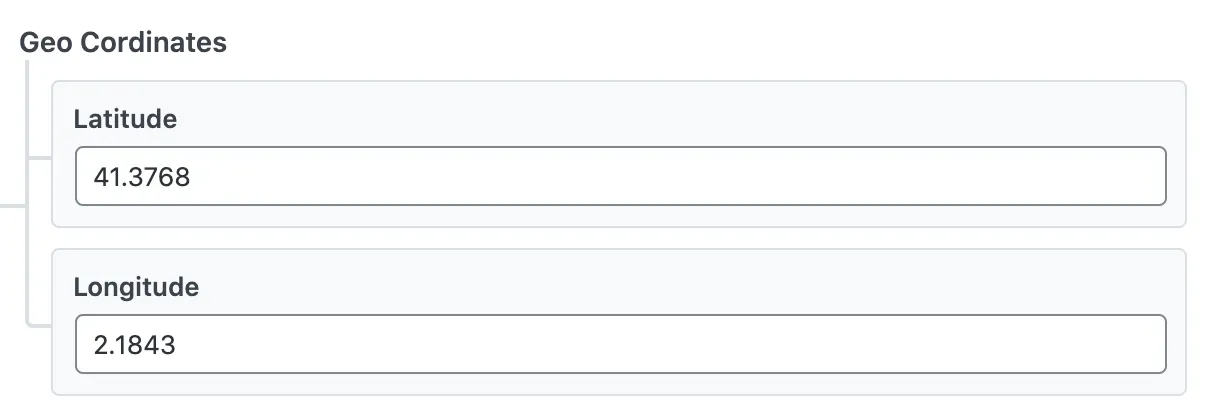The image size is (1208, 416).
Task: Focus the field containing 2.1843
Action: click(620, 345)
